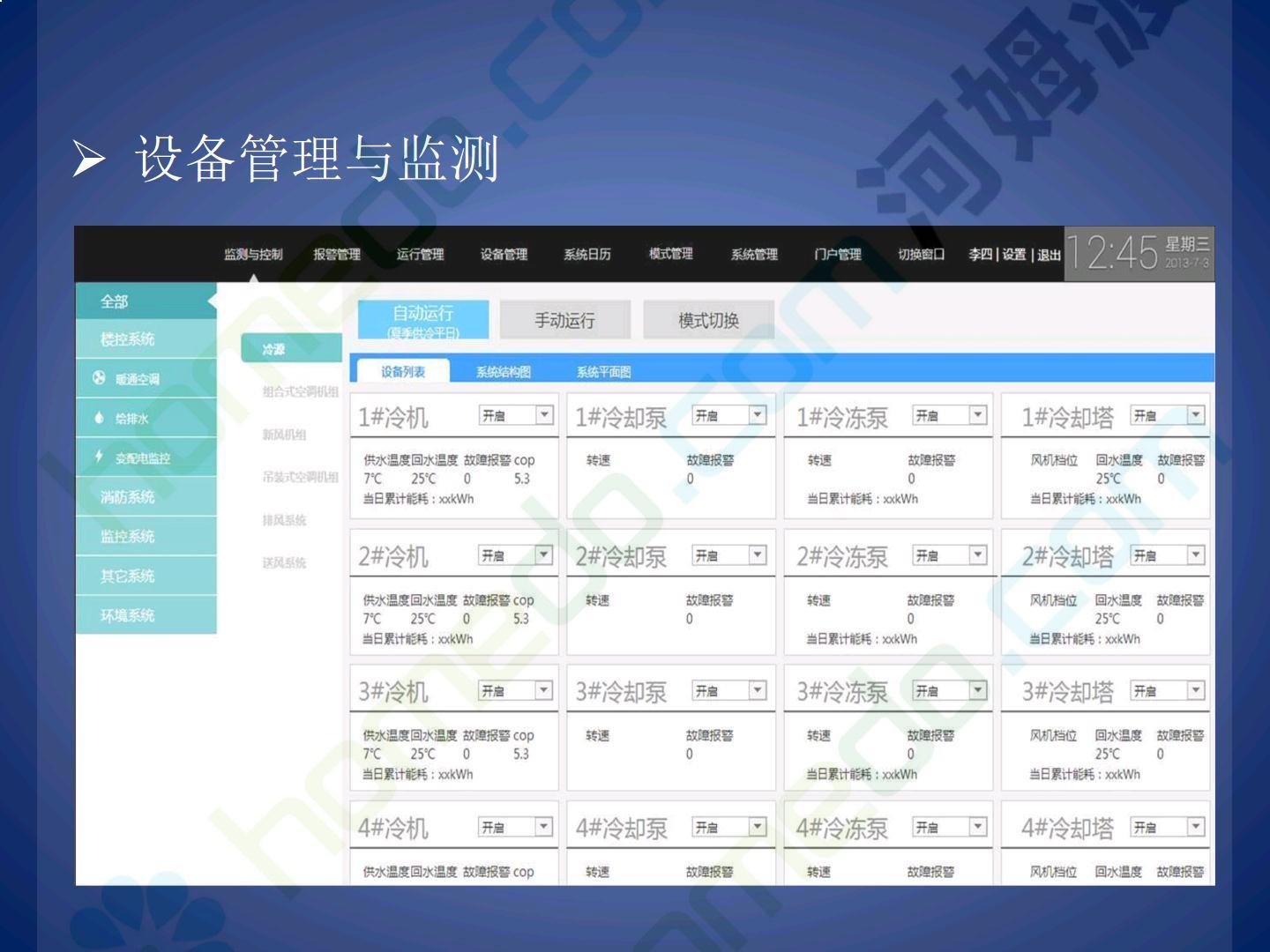Screen dimensions: 1270x952
Task: Select 设备管理 in the top navigation
Action: point(504,255)
